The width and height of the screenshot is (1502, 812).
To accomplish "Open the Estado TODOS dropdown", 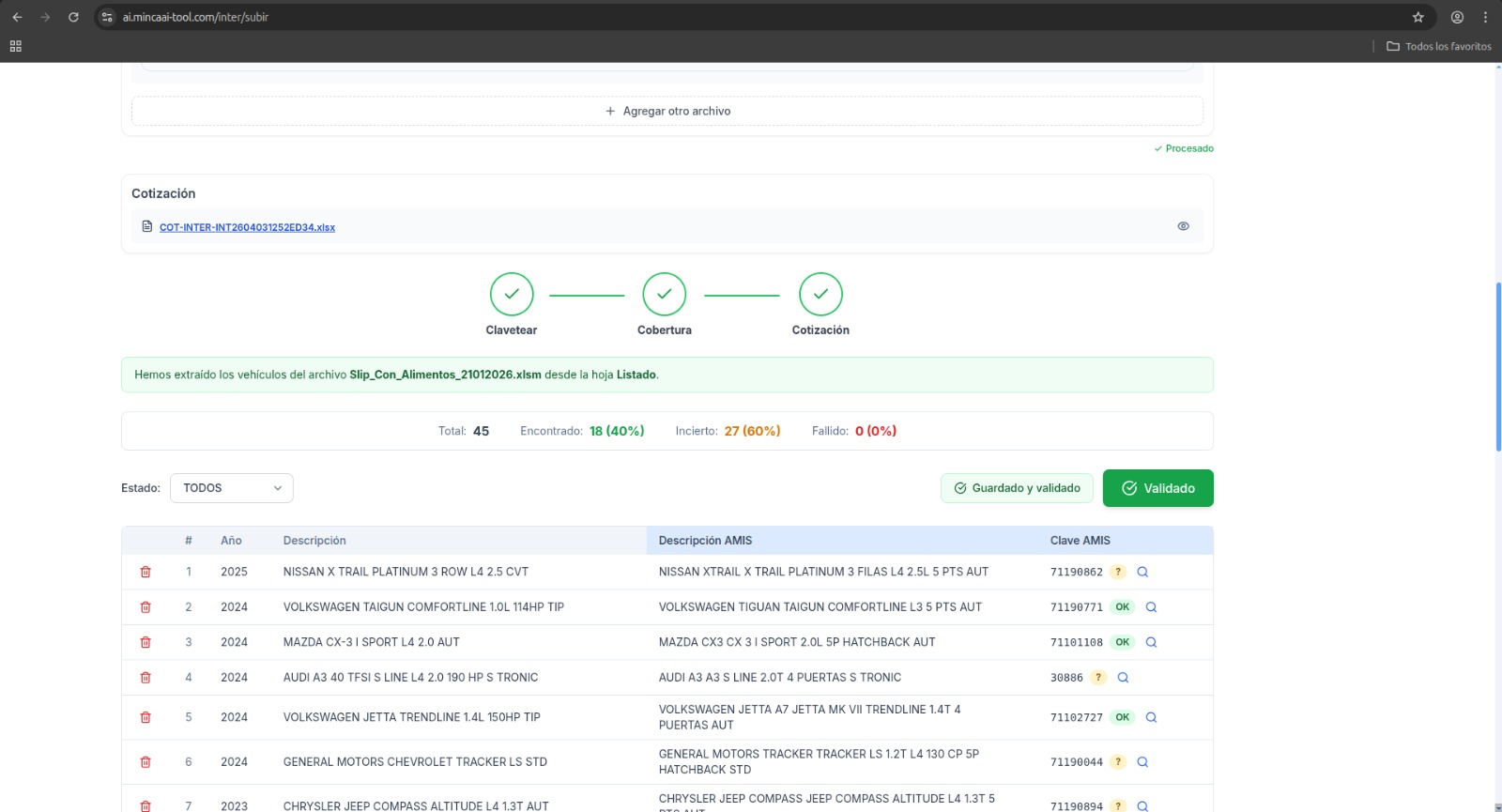I will (232, 488).
